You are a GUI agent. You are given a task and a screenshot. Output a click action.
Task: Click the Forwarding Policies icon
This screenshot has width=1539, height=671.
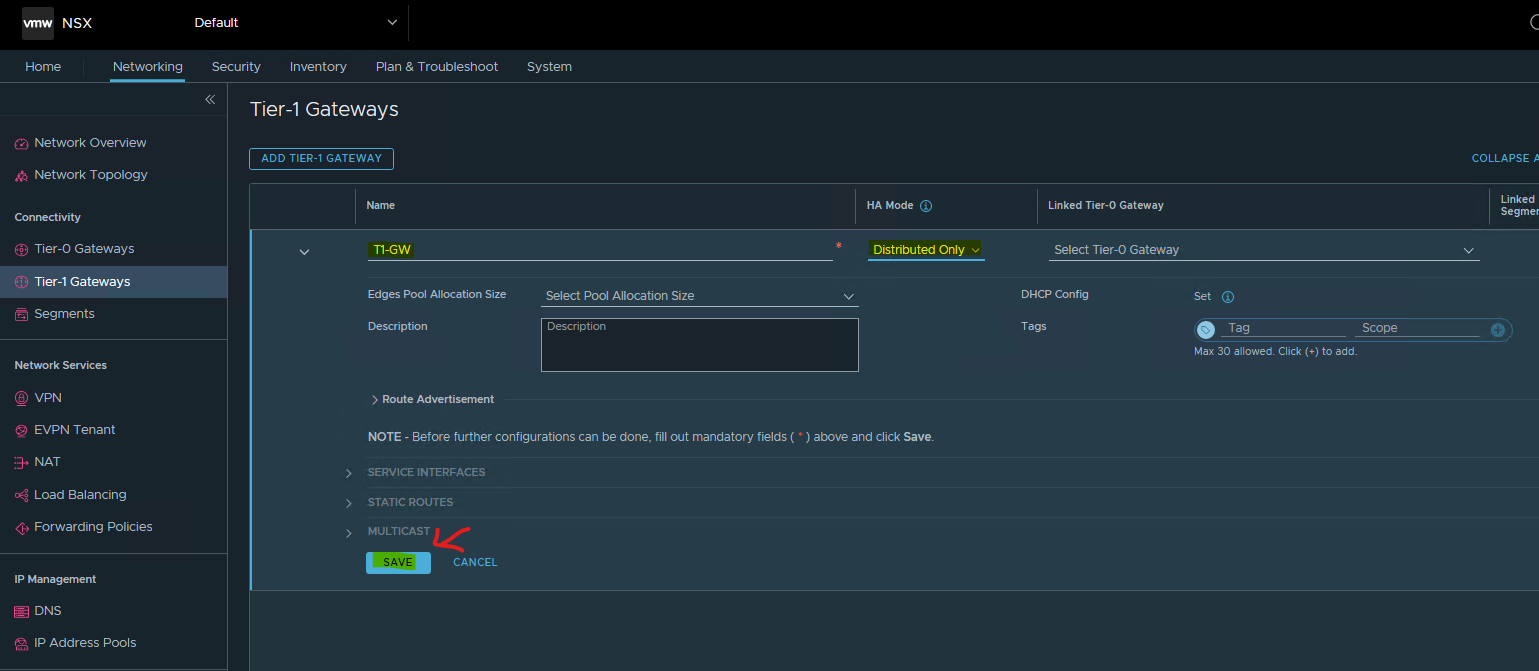coord(22,528)
